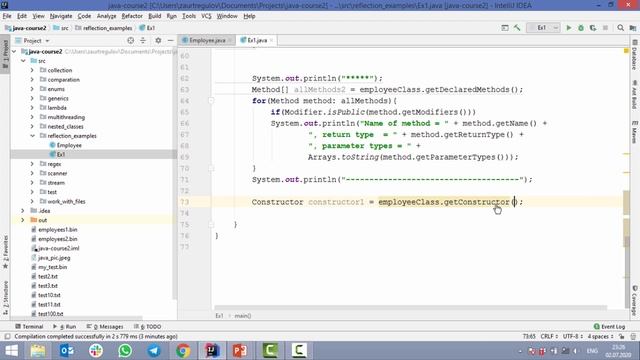Click the locate/scroll-from-source target icon in Project panel
The width and height of the screenshot is (640, 360).
pos(131,40)
